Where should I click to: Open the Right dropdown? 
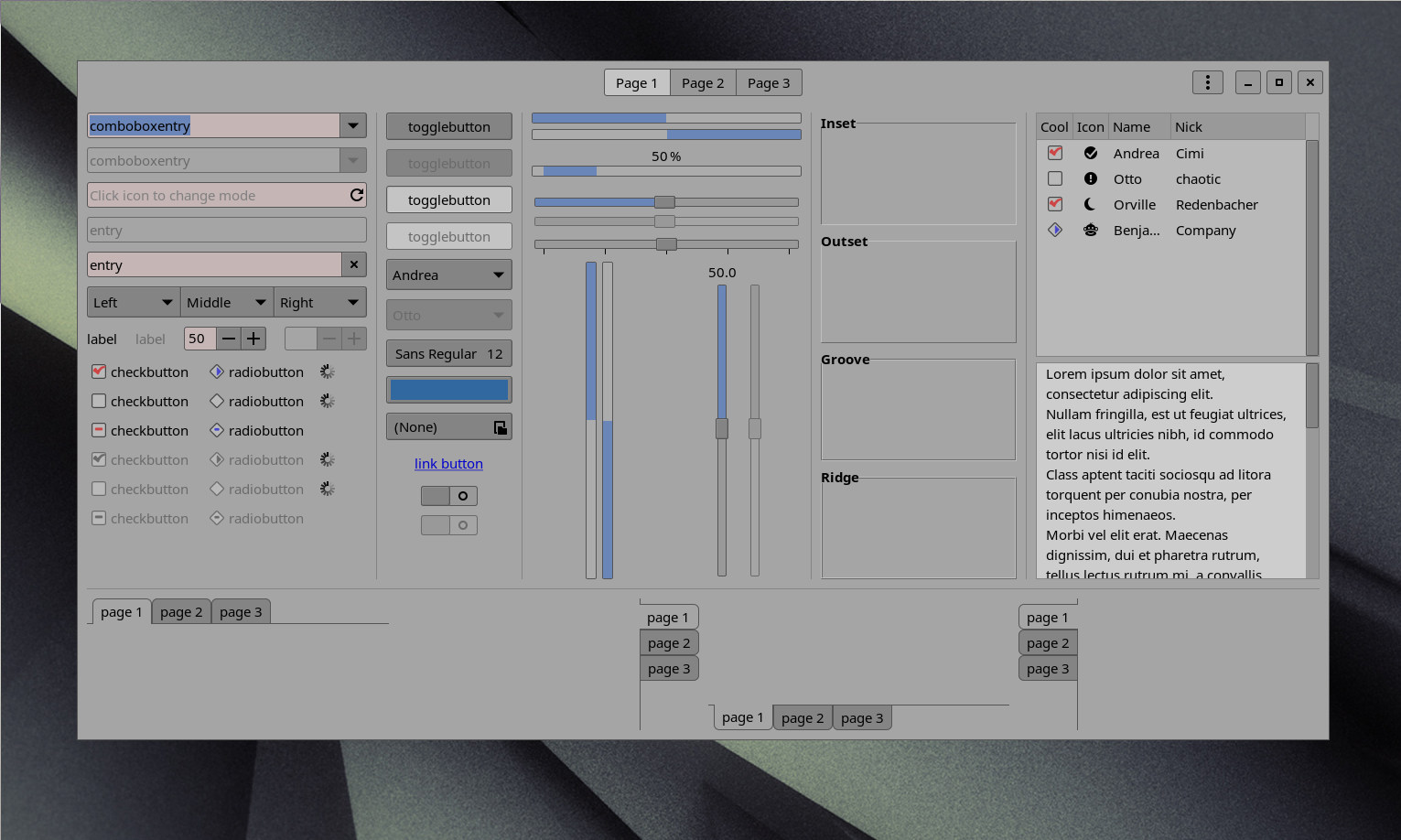pyautogui.click(x=320, y=302)
